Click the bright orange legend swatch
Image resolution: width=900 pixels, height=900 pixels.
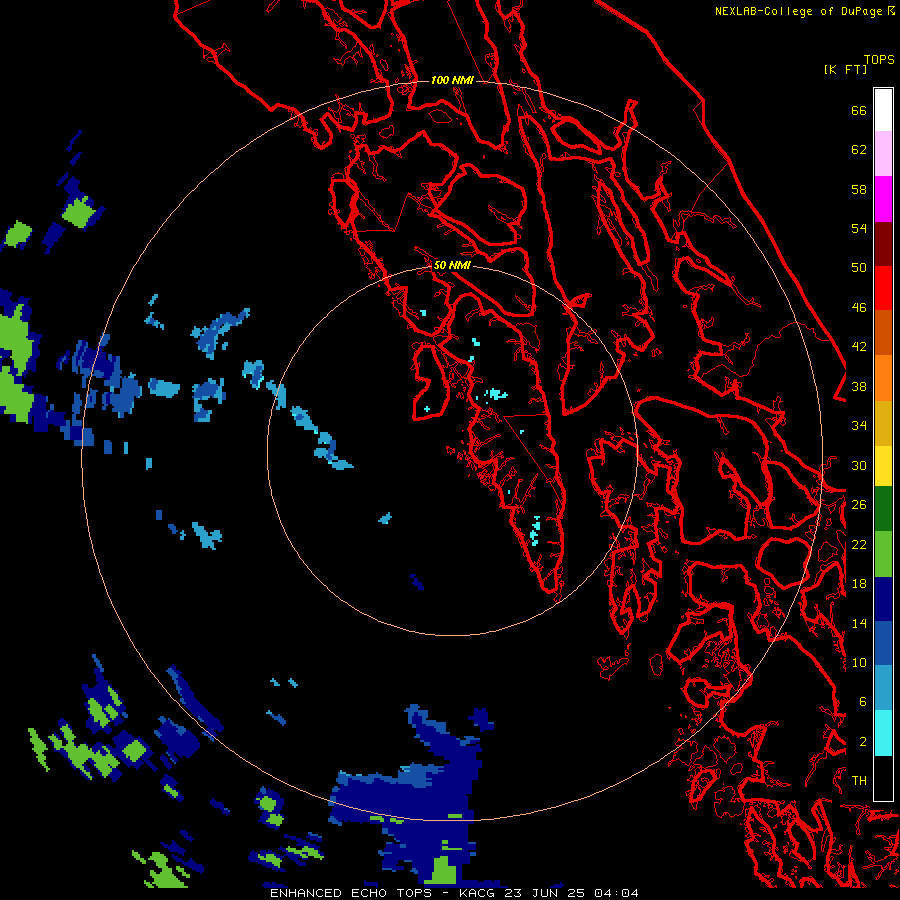[883, 378]
